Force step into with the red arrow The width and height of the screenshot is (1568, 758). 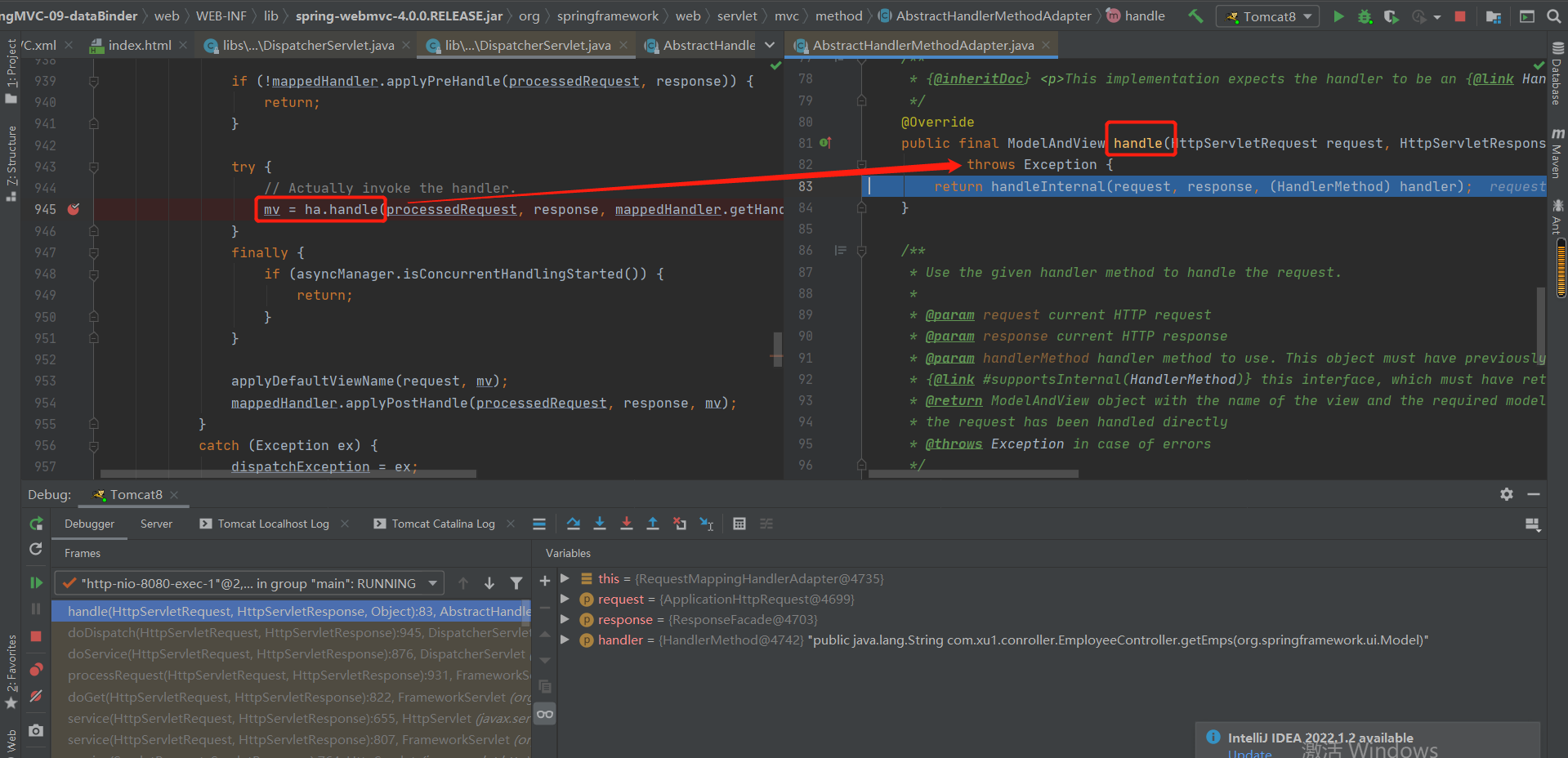[627, 524]
